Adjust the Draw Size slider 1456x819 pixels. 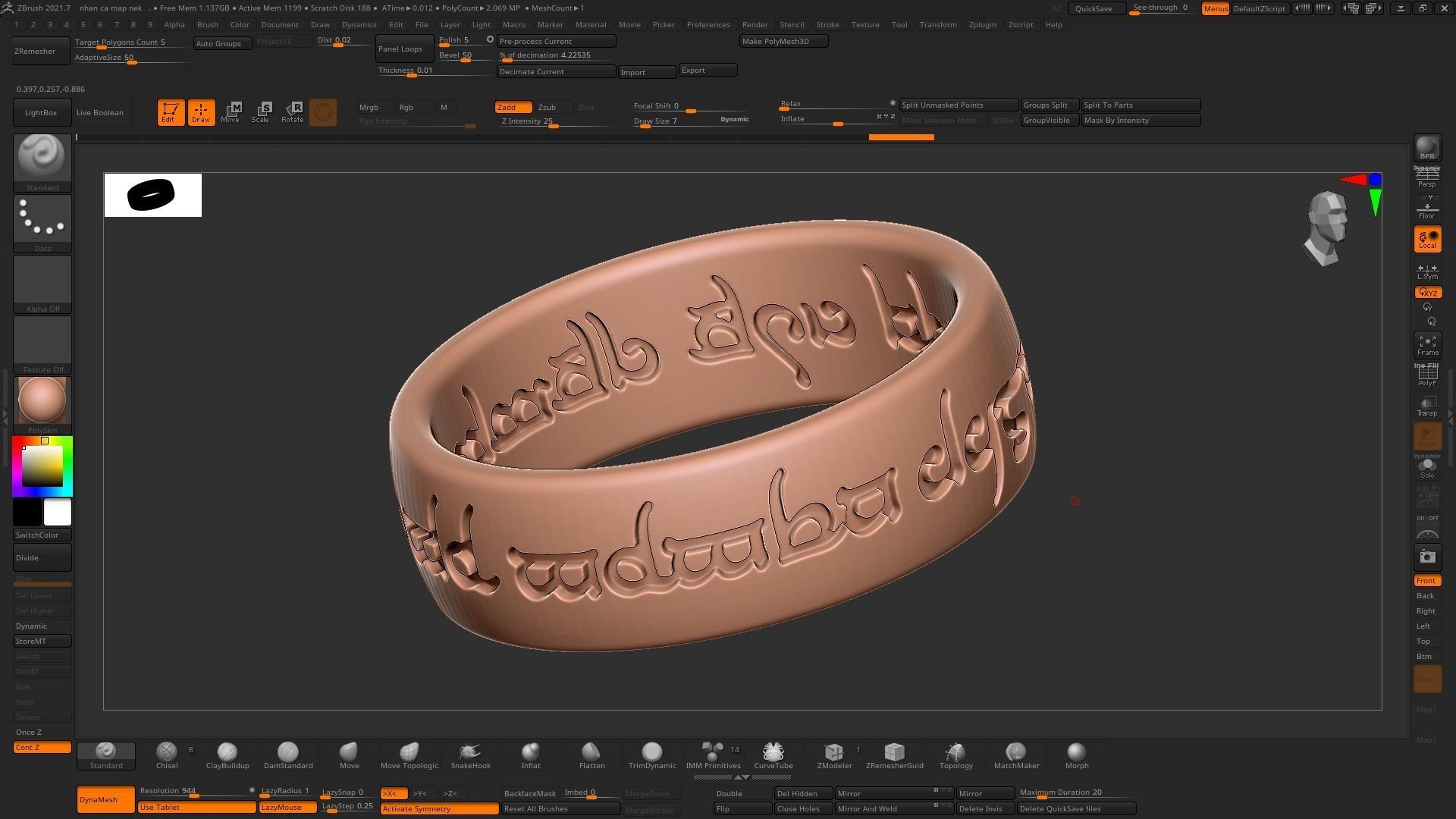click(692, 121)
